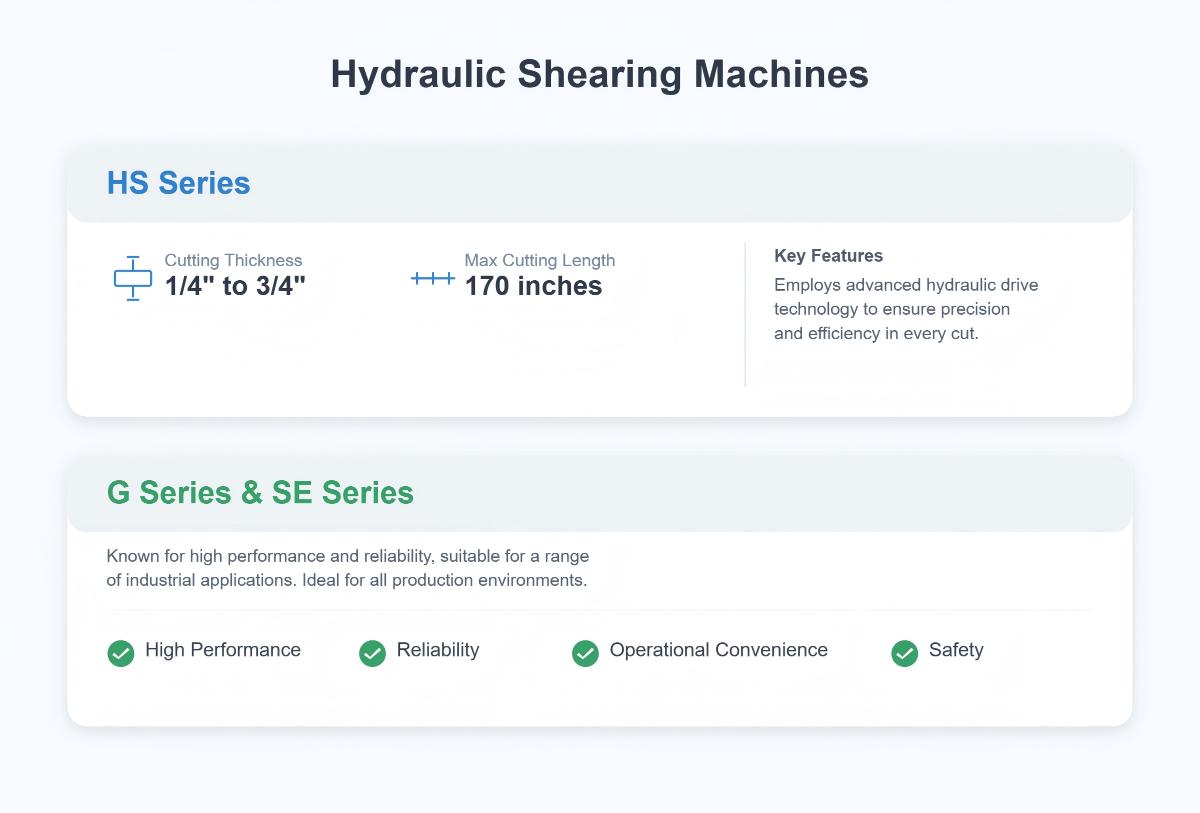The image size is (1200, 813).
Task: Select the 170 inches value text
Action: pos(532,286)
